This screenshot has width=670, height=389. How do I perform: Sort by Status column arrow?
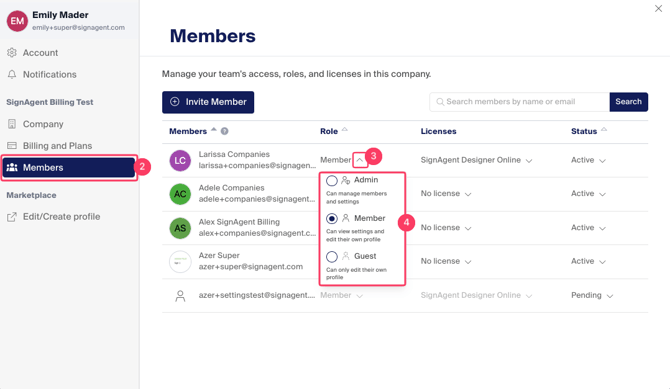pyautogui.click(x=604, y=130)
